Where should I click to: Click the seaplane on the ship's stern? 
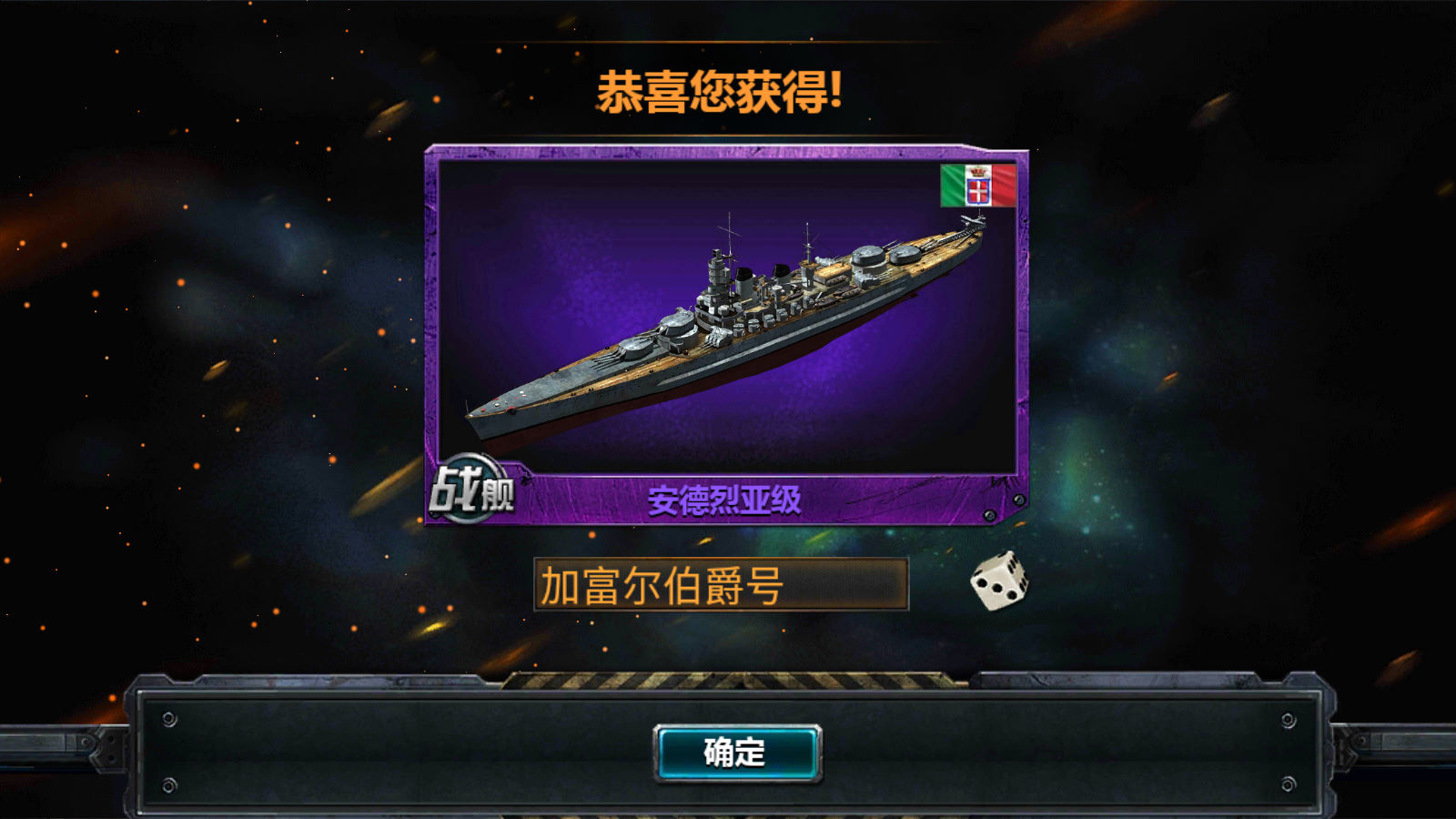971,221
